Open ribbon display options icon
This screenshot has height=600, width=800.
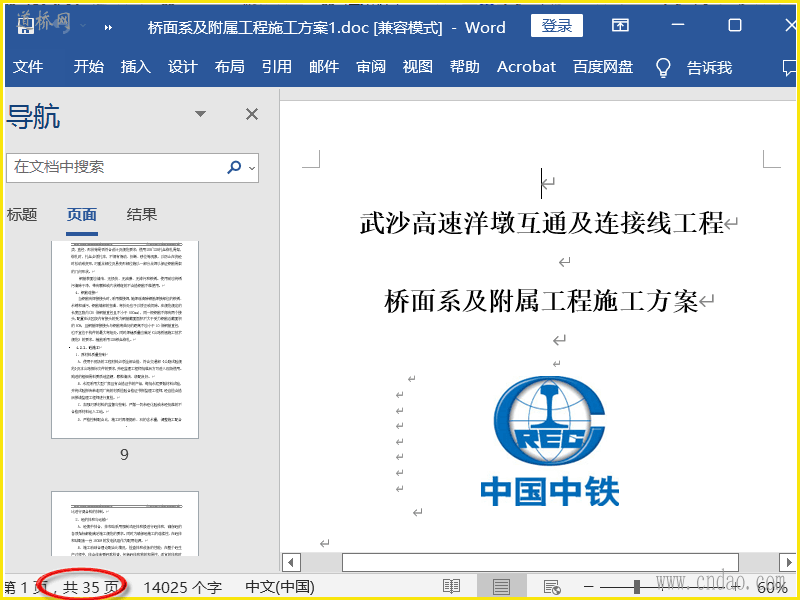(620, 25)
